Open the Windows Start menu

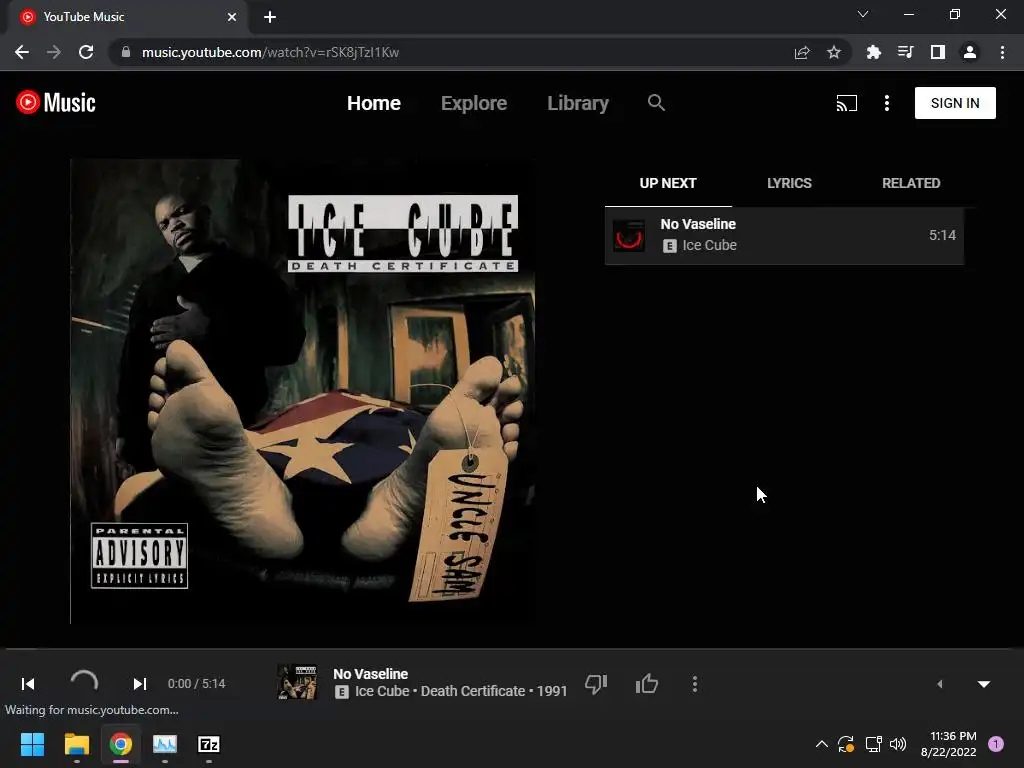tap(32, 744)
